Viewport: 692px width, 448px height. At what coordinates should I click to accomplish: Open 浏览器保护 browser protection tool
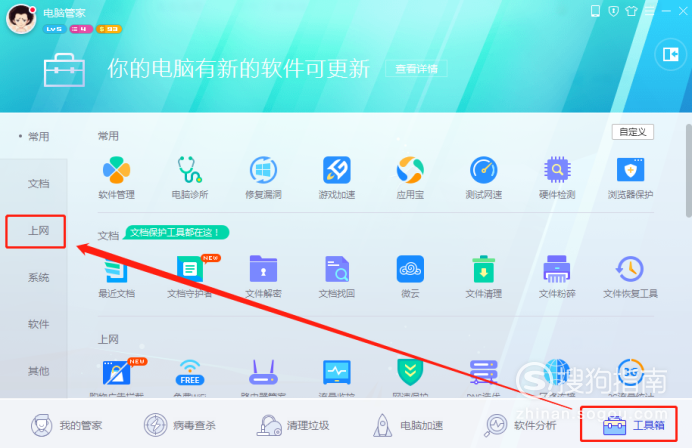tap(630, 177)
